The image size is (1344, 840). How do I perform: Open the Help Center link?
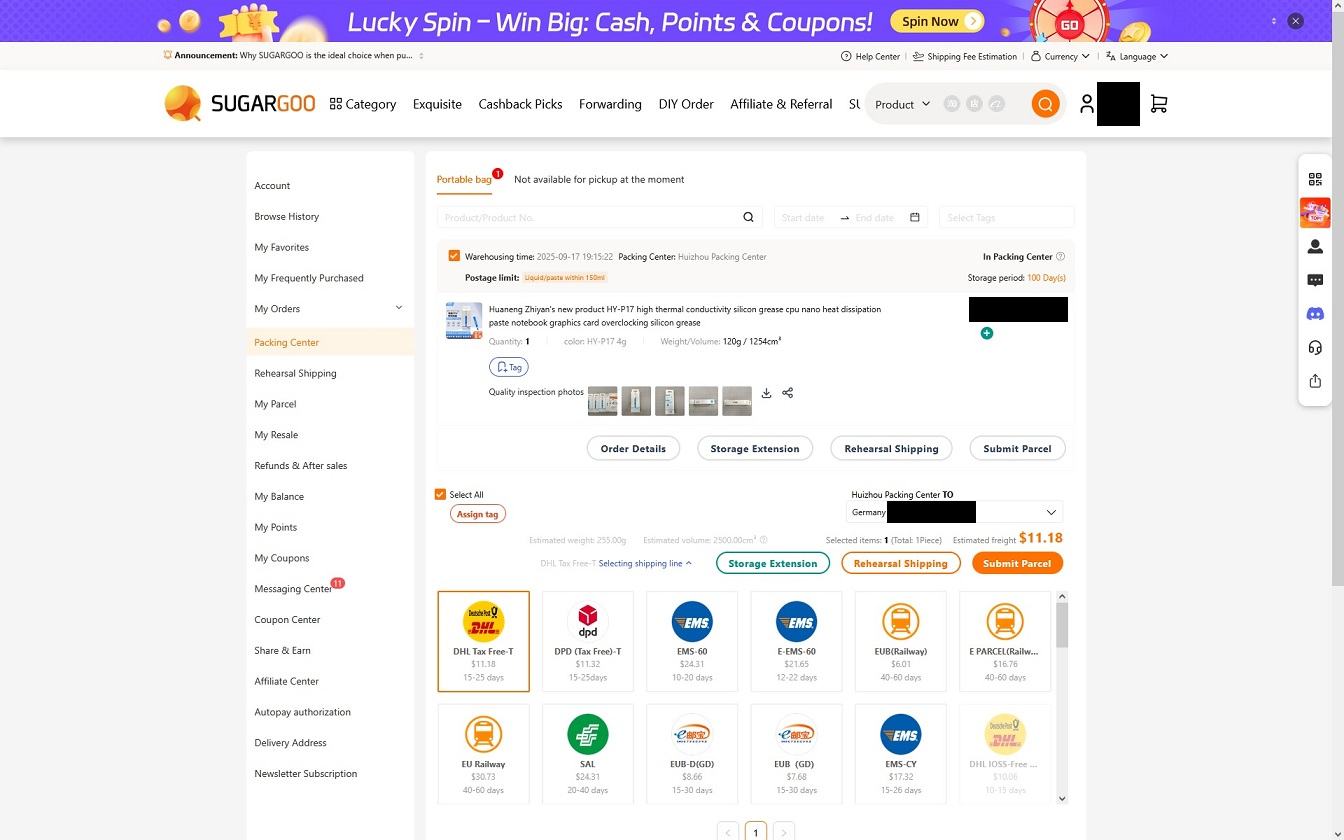point(871,56)
